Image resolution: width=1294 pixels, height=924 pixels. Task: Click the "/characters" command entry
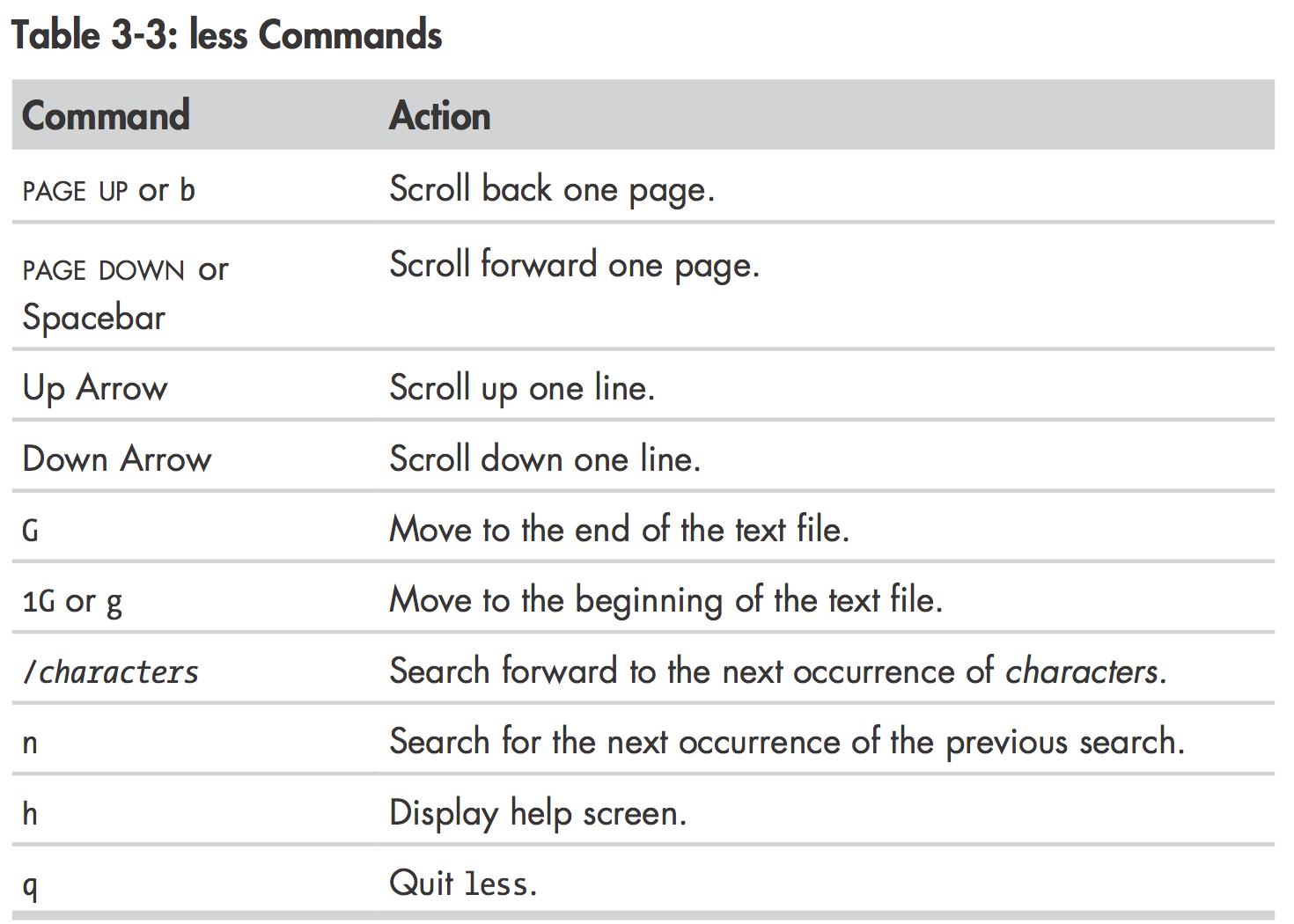(x=111, y=672)
